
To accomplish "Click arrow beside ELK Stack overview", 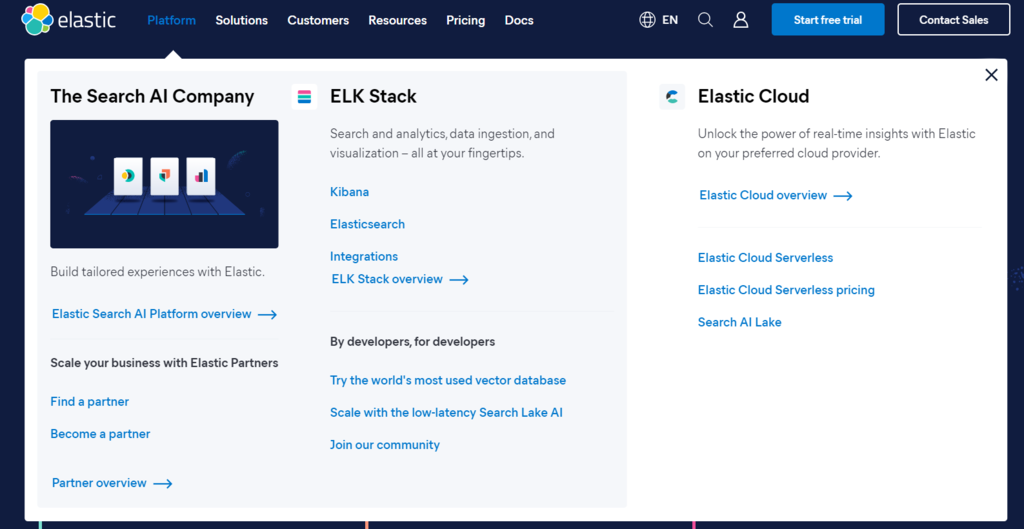I will [459, 280].
